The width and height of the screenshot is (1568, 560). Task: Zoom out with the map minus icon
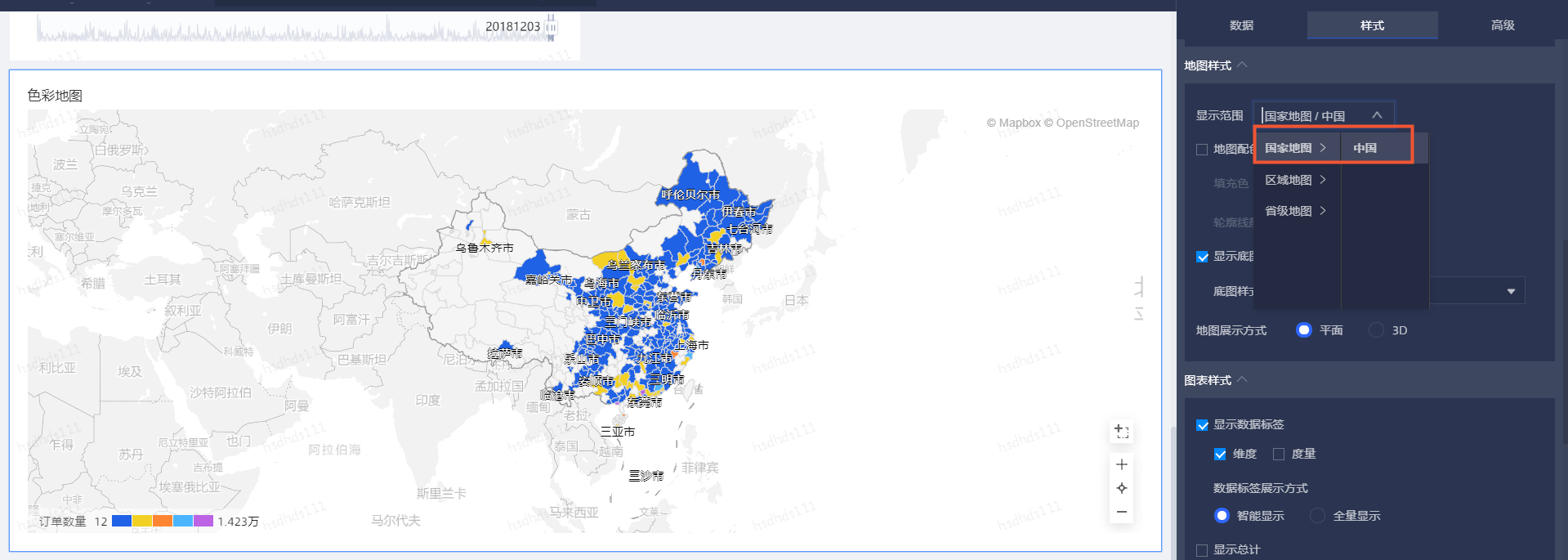tap(1121, 512)
